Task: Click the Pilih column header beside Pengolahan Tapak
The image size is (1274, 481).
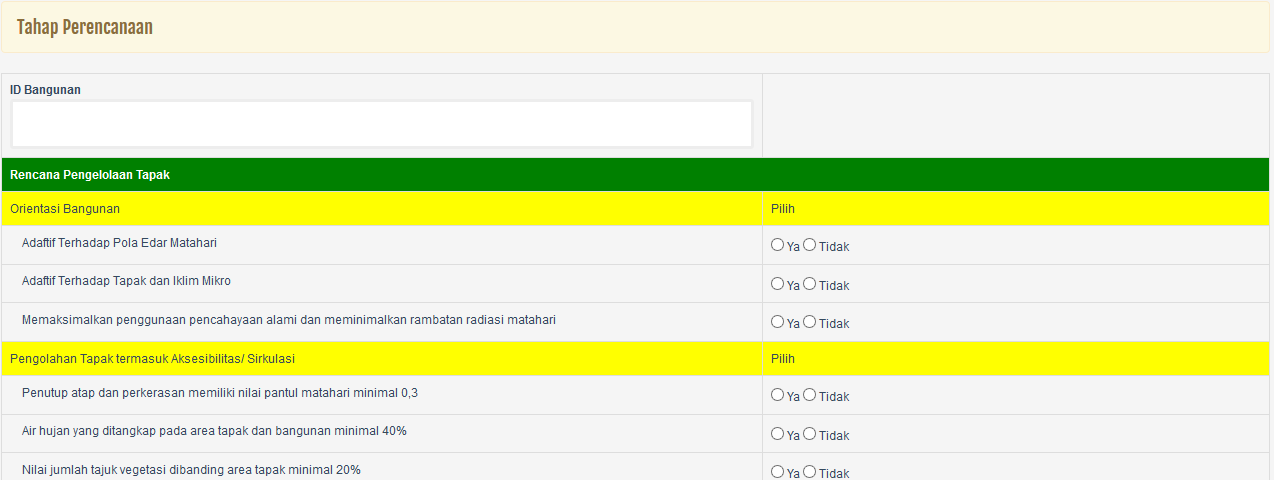Action: [x=782, y=358]
